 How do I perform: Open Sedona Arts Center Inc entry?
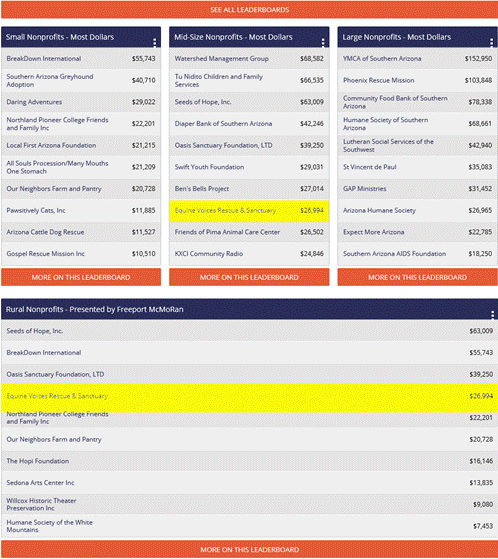coord(249,483)
